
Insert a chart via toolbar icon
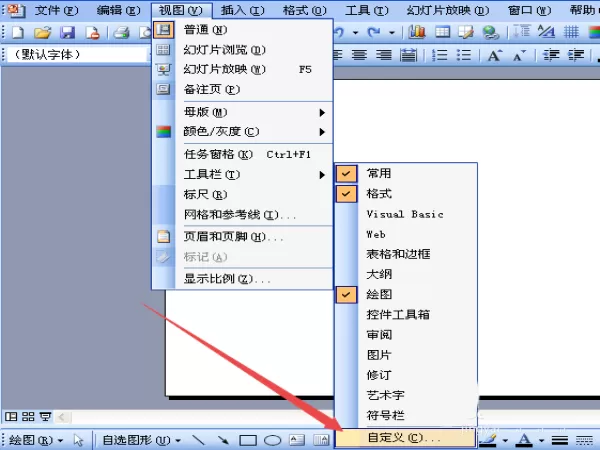pyautogui.click(x=417, y=32)
